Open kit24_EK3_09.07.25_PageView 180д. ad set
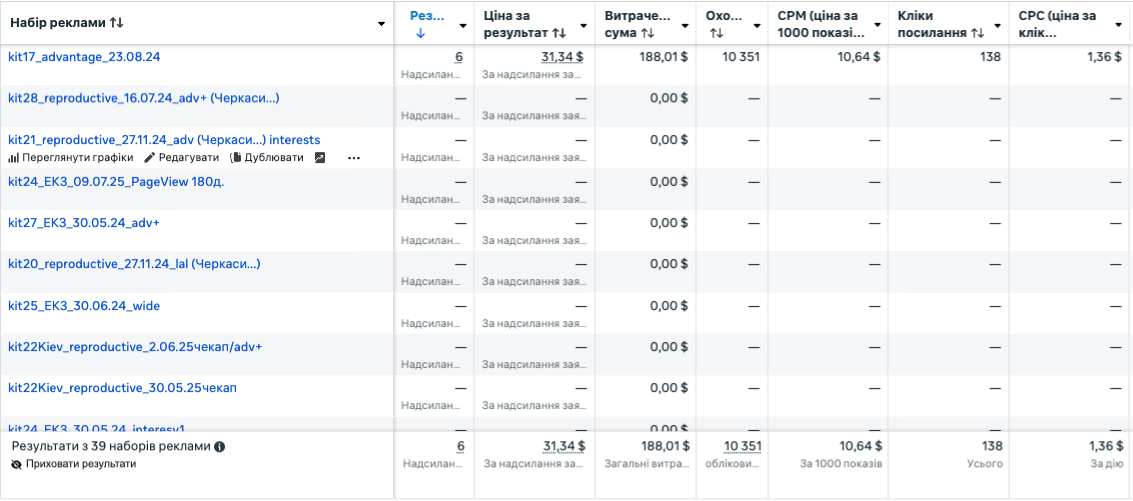The image size is (1133, 501). click(116, 181)
